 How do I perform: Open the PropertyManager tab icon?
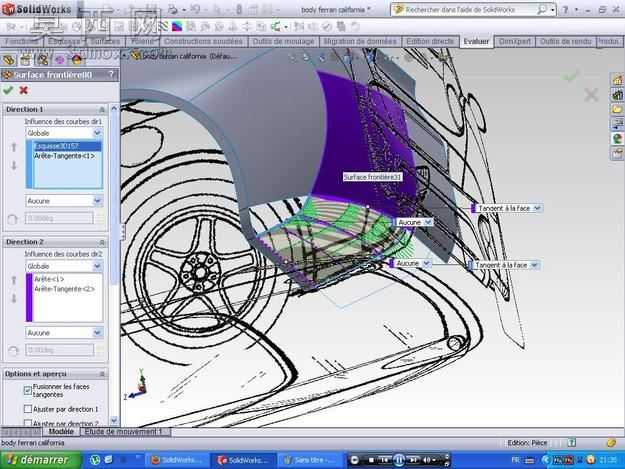pos(26,60)
